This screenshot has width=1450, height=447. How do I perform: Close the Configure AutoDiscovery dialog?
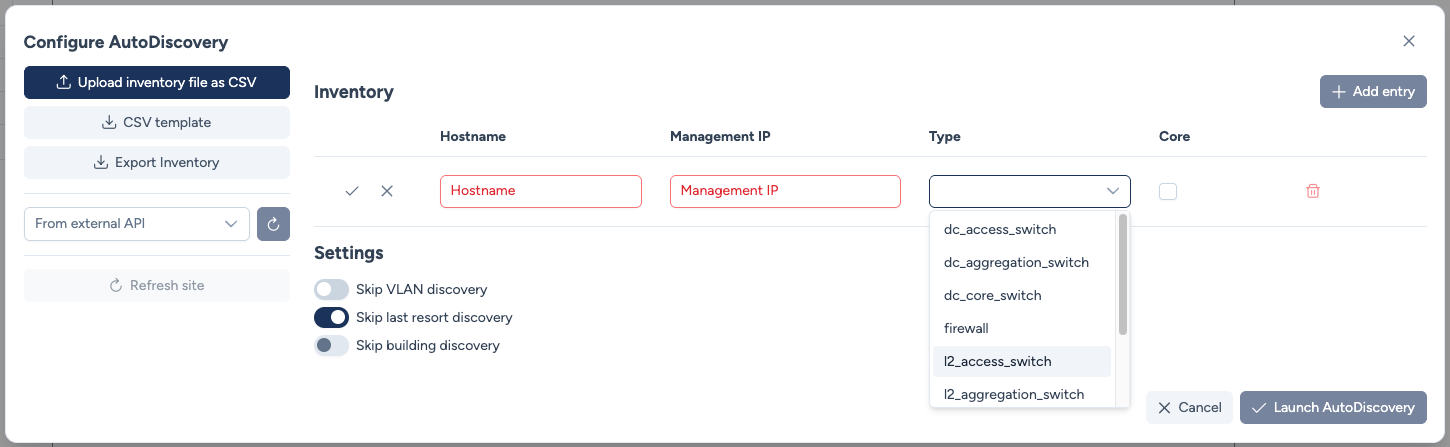tap(1409, 41)
